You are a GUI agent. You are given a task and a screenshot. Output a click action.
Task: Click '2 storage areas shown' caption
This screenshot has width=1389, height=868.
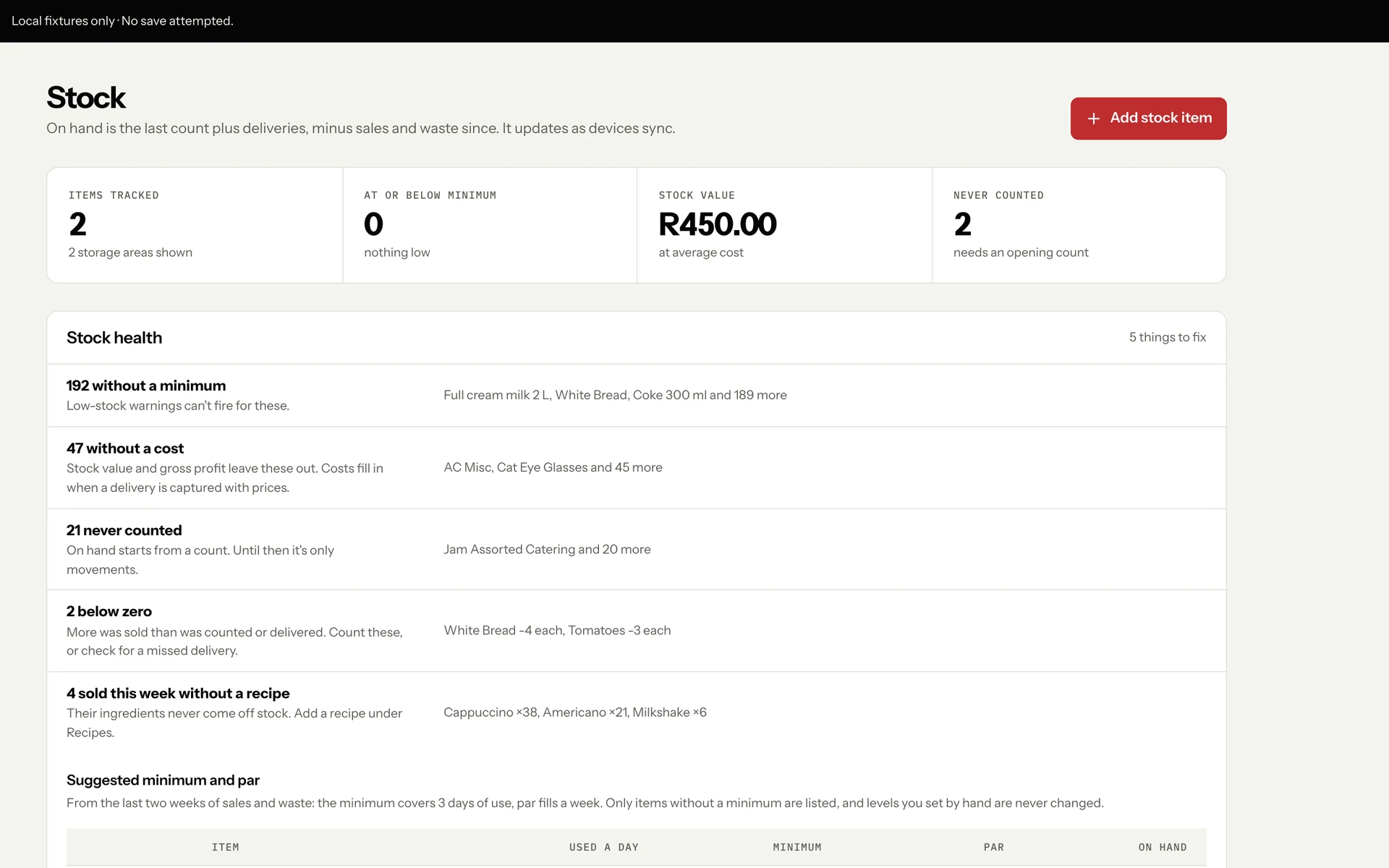tap(130, 252)
